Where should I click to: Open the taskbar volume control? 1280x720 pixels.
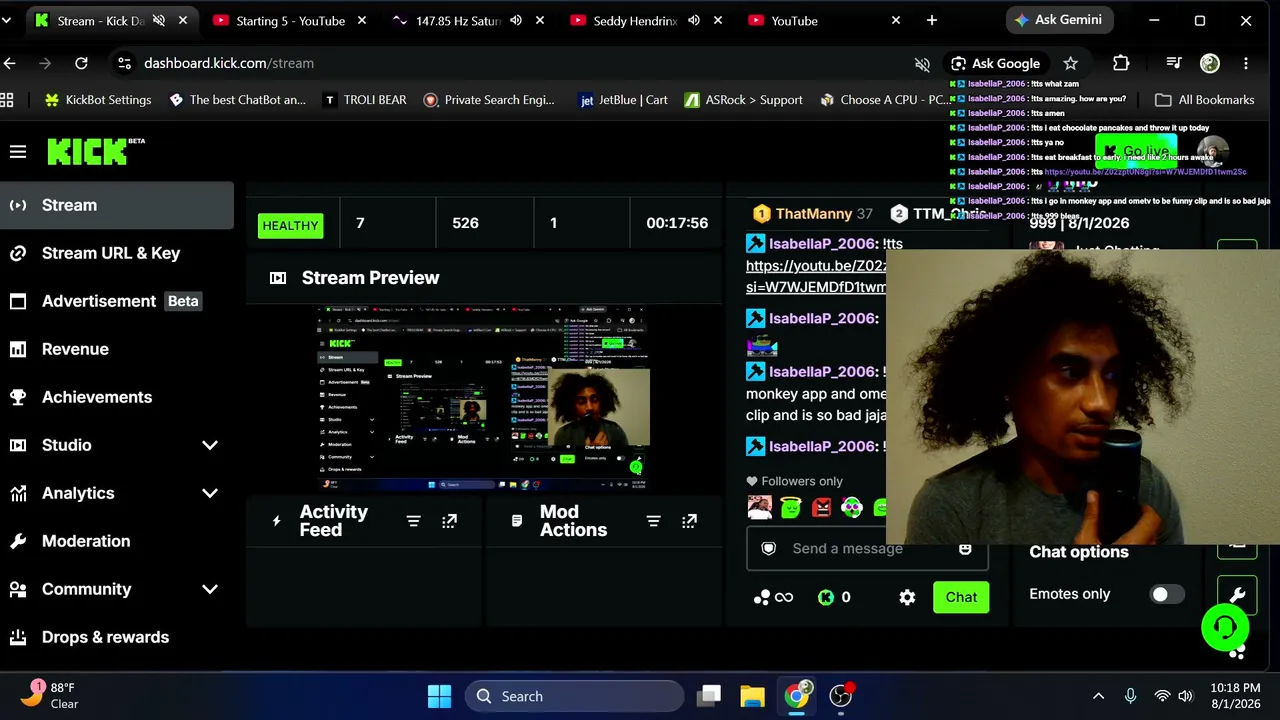1185,696
